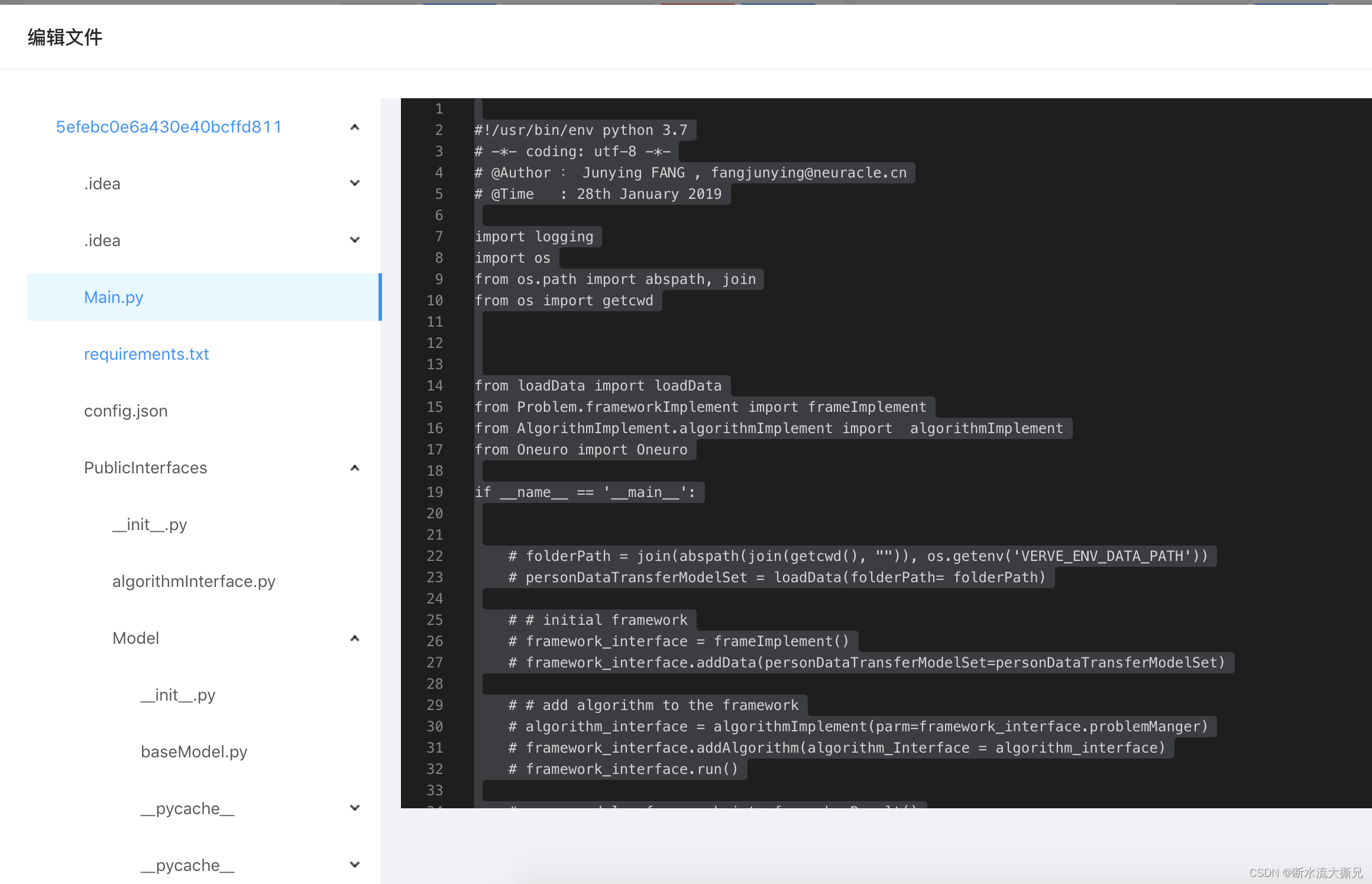Collapse the PublicInterfaces folder
Screen dimensions: 1372x884
click(x=355, y=467)
